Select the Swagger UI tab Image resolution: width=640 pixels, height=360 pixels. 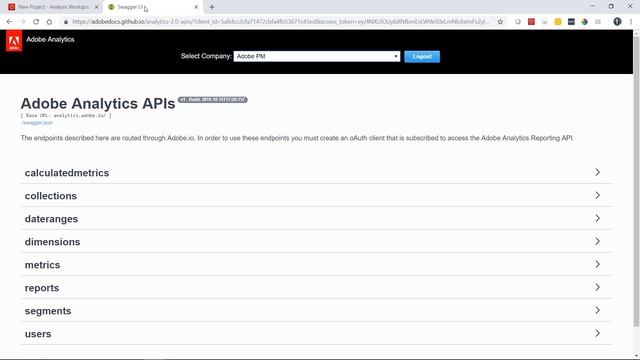(152, 7)
